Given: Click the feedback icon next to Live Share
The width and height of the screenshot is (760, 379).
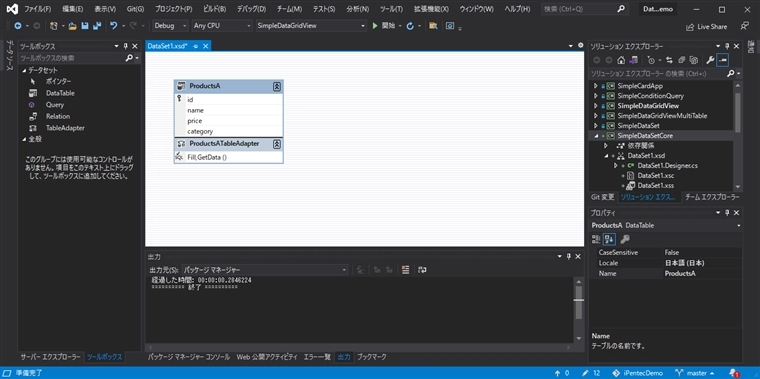Looking at the screenshot, I should (744, 26).
